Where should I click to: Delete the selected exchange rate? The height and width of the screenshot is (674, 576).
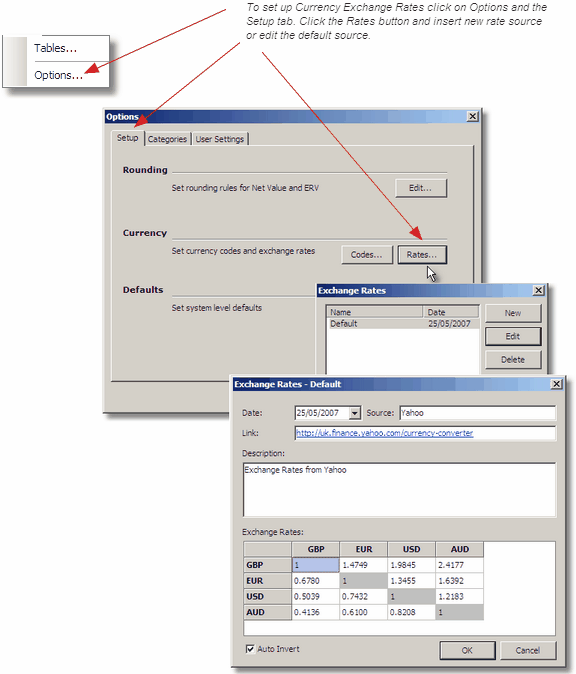click(513, 359)
